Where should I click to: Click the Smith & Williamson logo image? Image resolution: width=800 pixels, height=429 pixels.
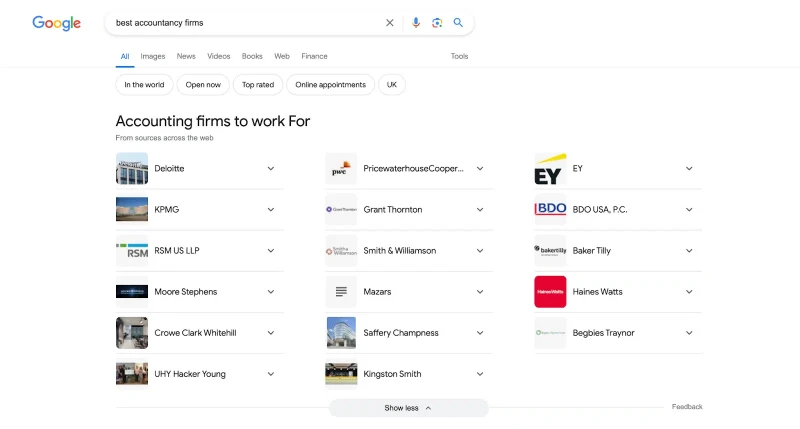[341, 250]
